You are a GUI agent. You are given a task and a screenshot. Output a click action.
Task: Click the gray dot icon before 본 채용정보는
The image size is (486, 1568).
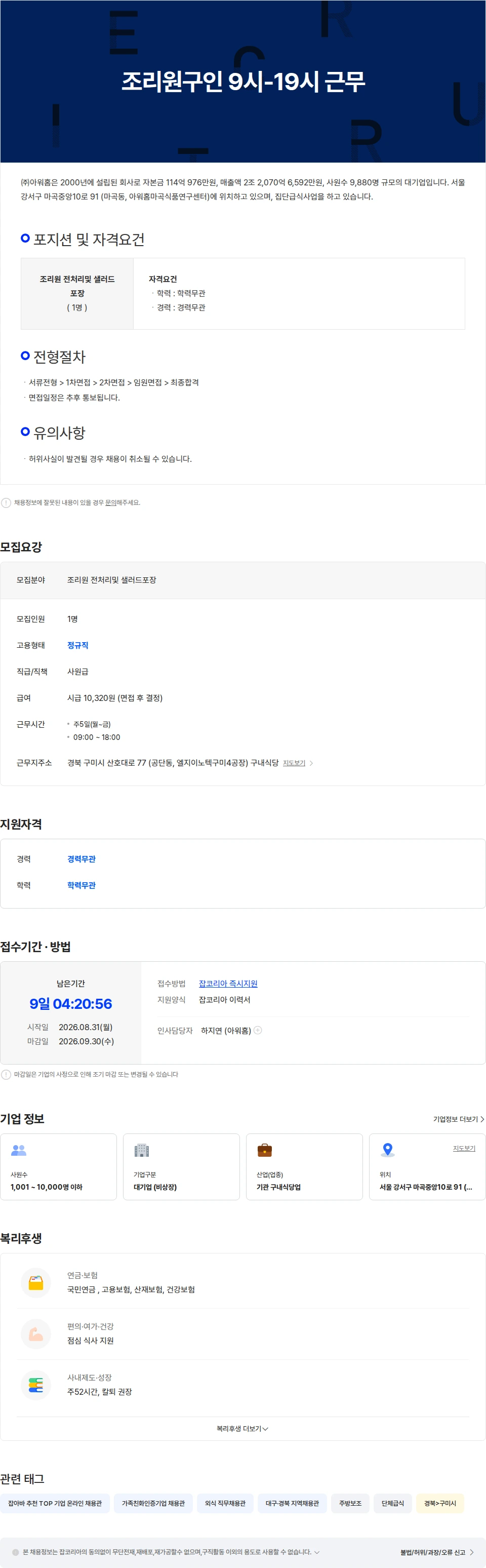(16, 1552)
